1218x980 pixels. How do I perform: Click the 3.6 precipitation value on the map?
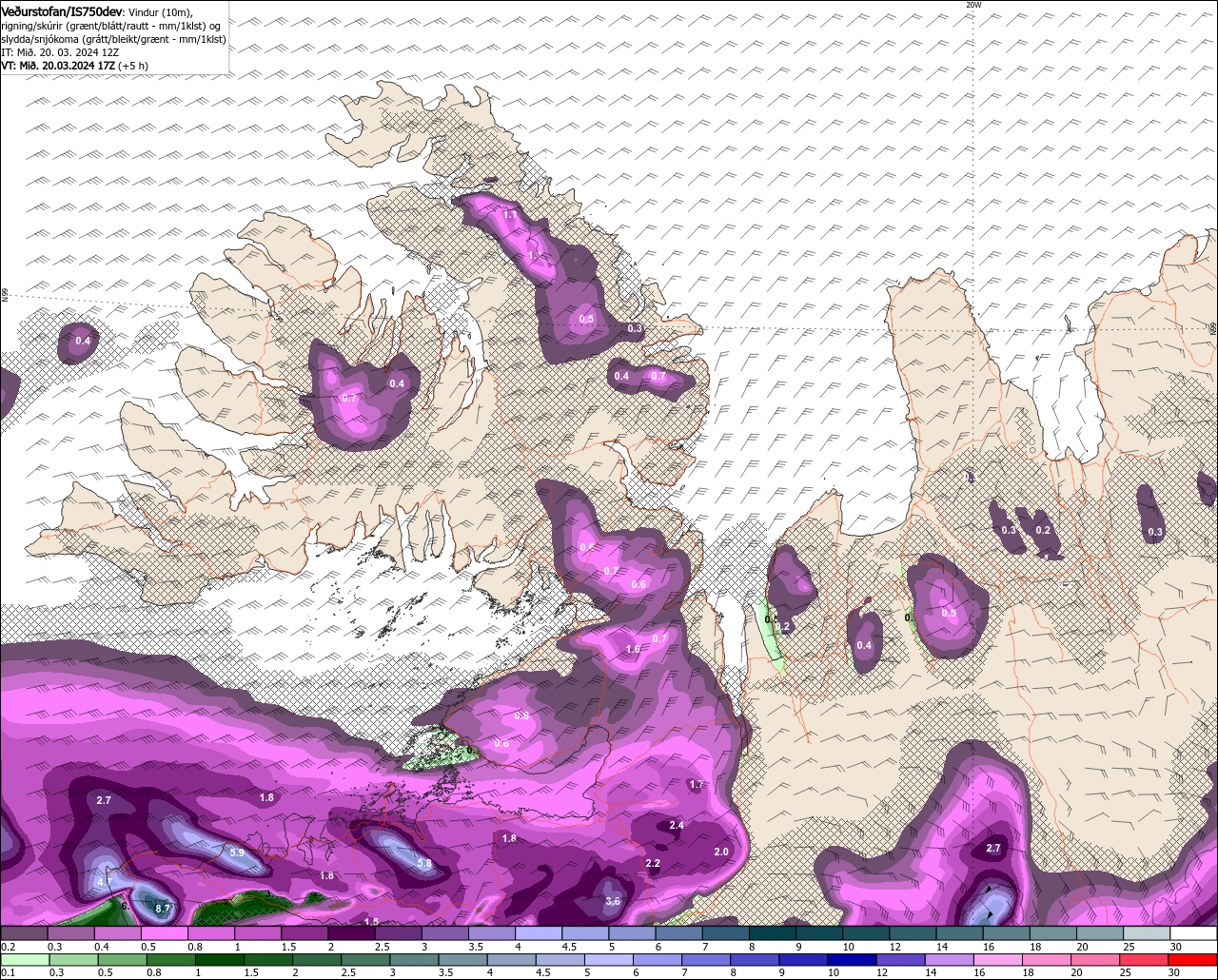[613, 901]
